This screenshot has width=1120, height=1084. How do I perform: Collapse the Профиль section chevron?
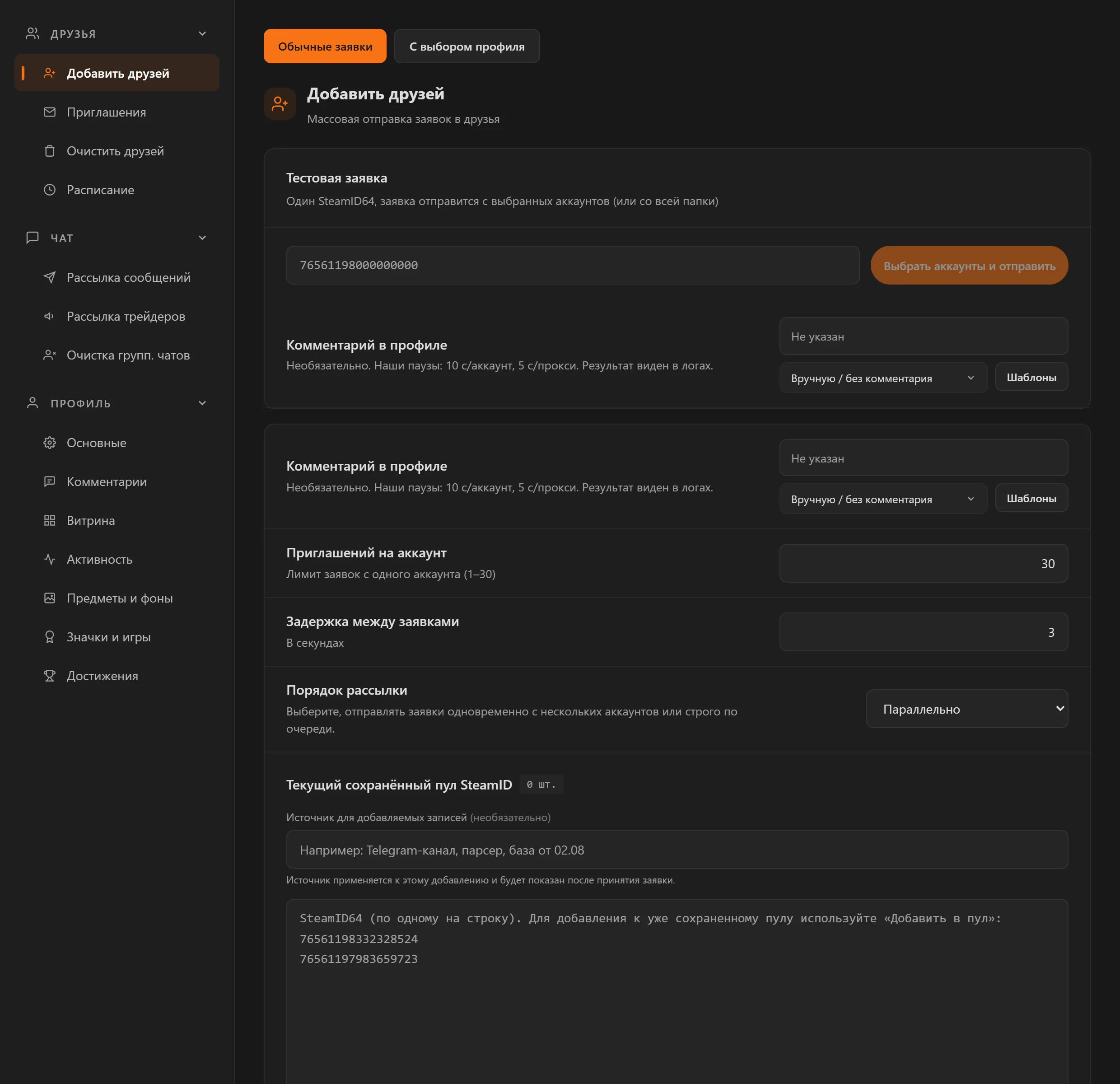202,403
